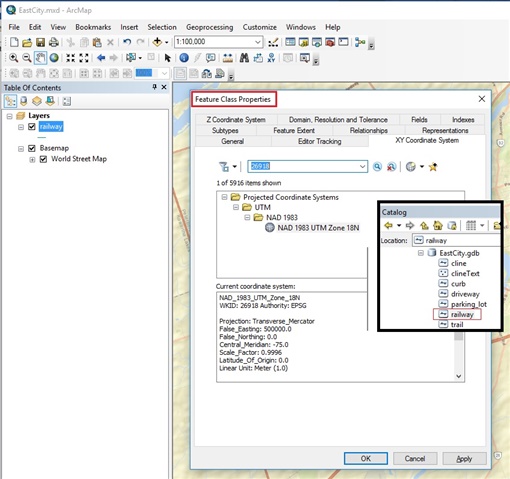Expand the World Street Map layer
Screen dimensions: 510x479
[32, 159]
